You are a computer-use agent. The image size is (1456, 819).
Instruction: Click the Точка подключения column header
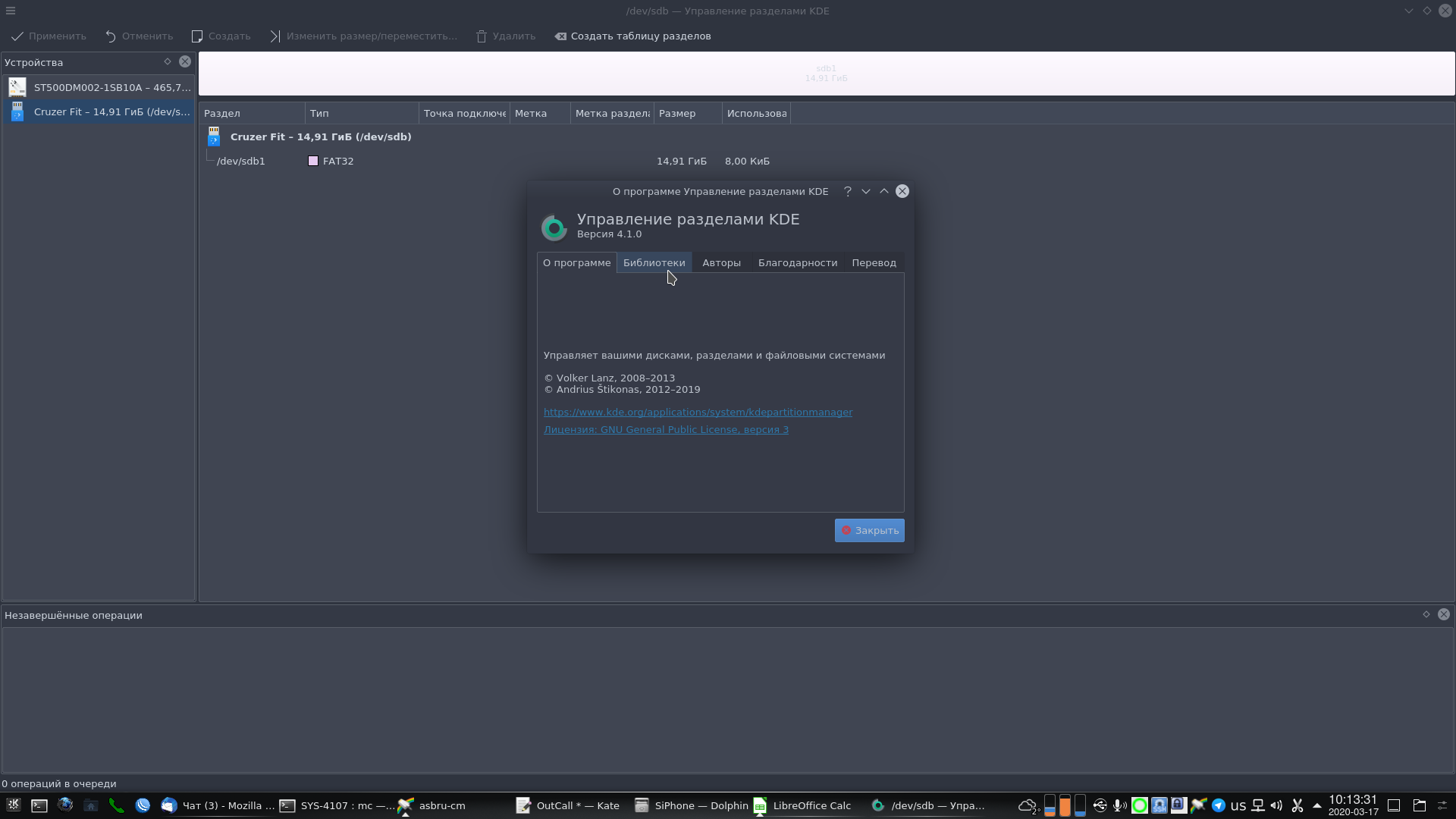coord(464,113)
